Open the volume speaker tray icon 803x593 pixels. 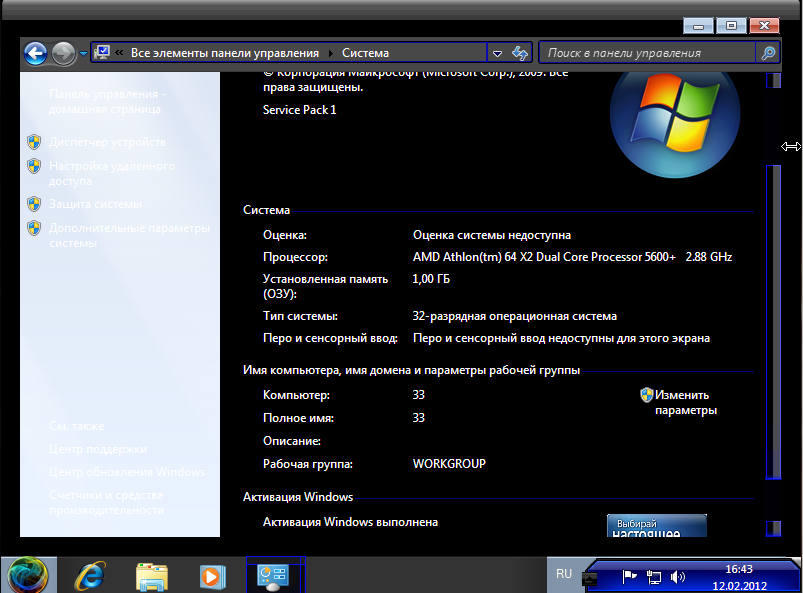[677, 577]
